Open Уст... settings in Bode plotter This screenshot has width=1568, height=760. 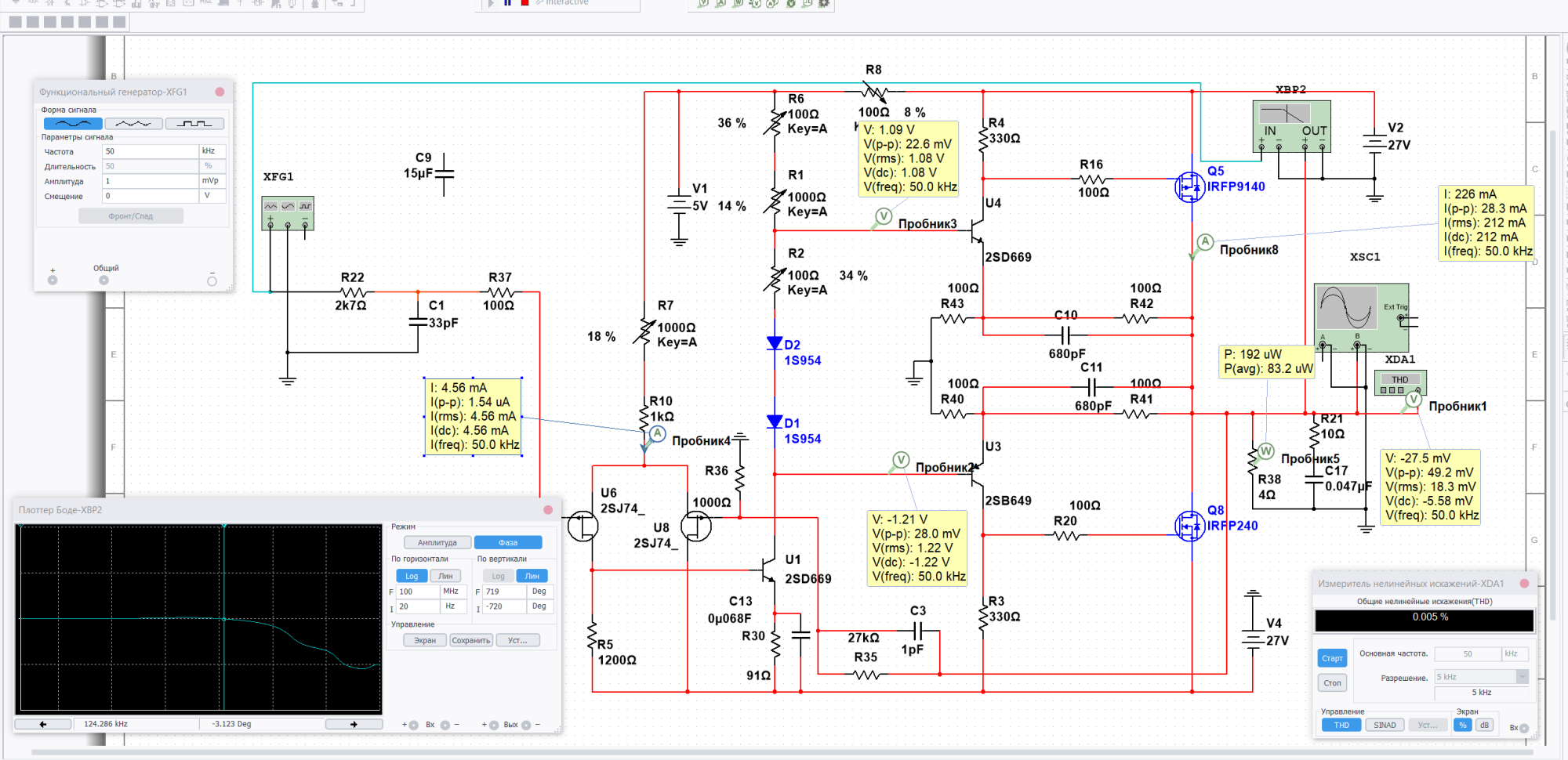(517, 640)
